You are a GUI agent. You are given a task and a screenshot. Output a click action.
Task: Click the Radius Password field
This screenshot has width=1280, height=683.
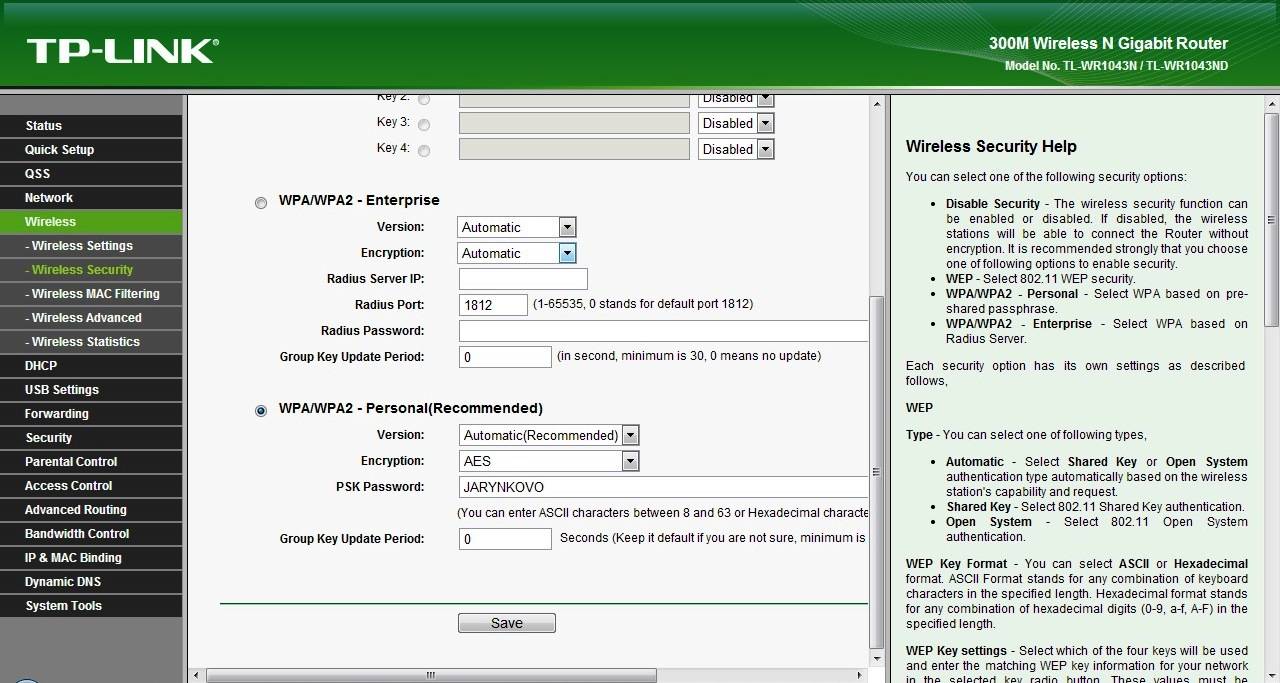(663, 331)
